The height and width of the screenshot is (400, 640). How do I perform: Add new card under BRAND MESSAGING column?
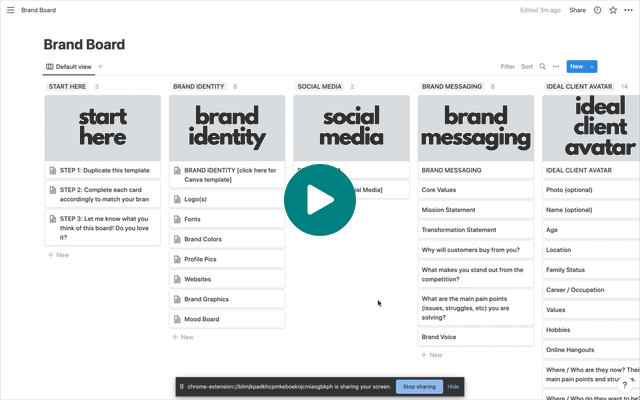click(432, 355)
